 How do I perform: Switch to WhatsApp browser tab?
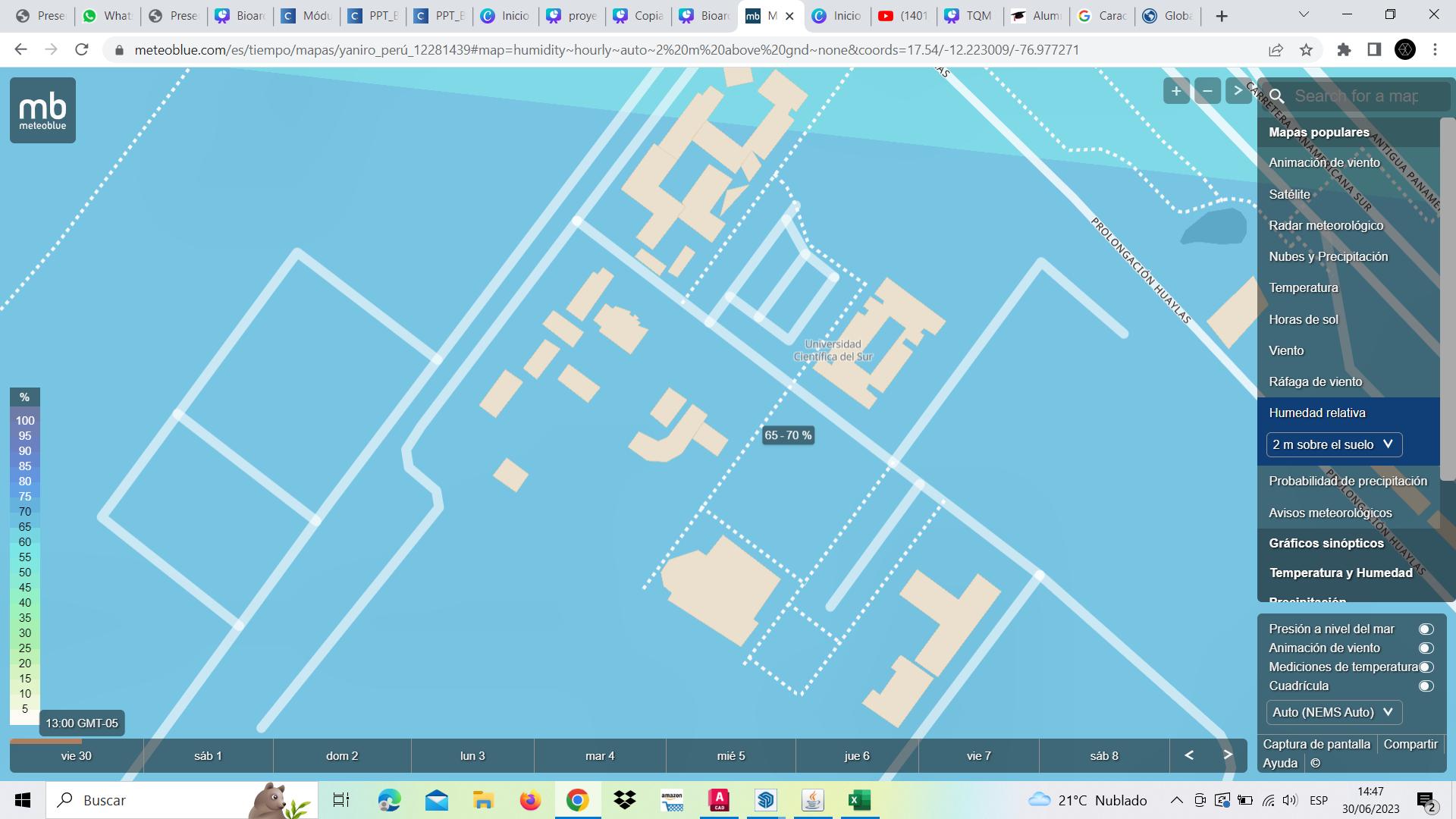pos(108,16)
